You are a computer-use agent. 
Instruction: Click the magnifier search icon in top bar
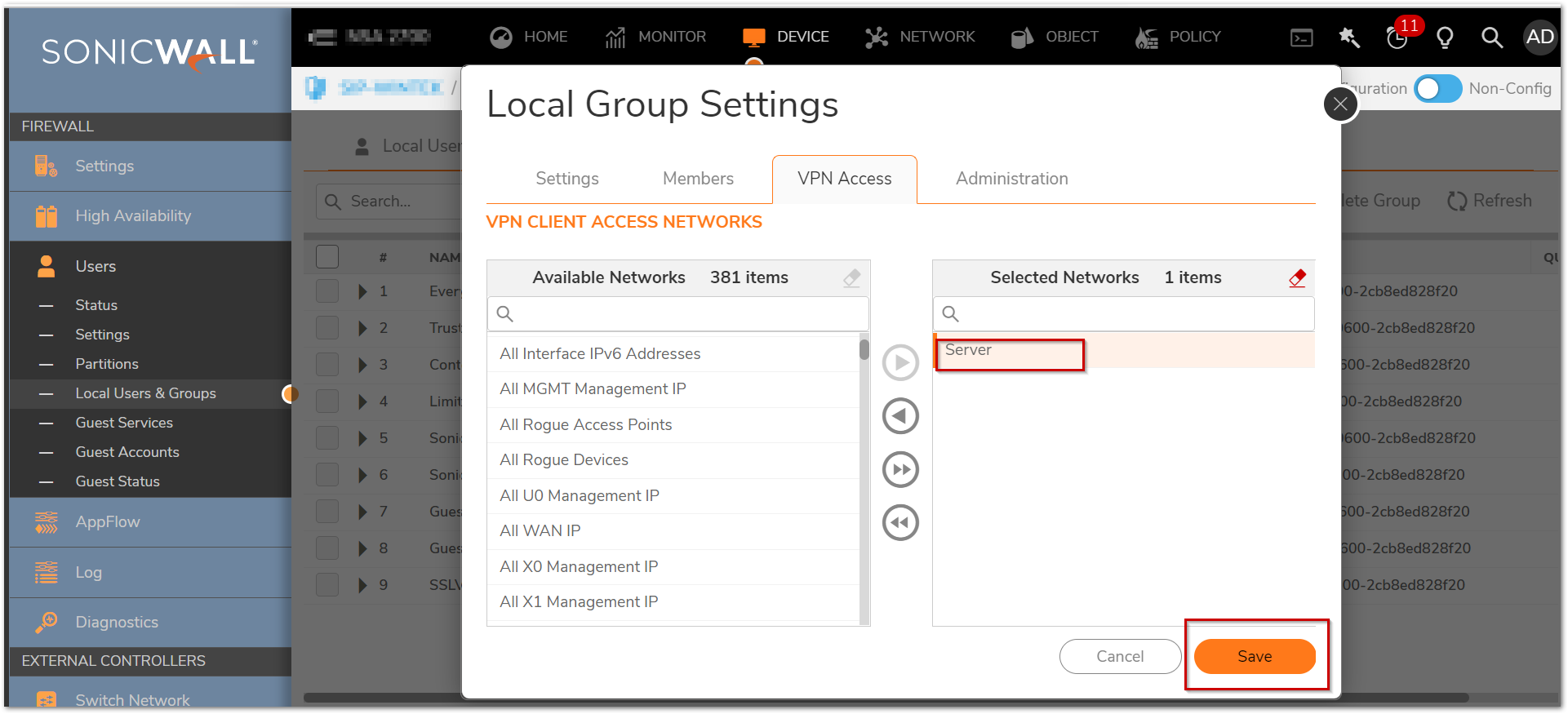coord(1491,37)
